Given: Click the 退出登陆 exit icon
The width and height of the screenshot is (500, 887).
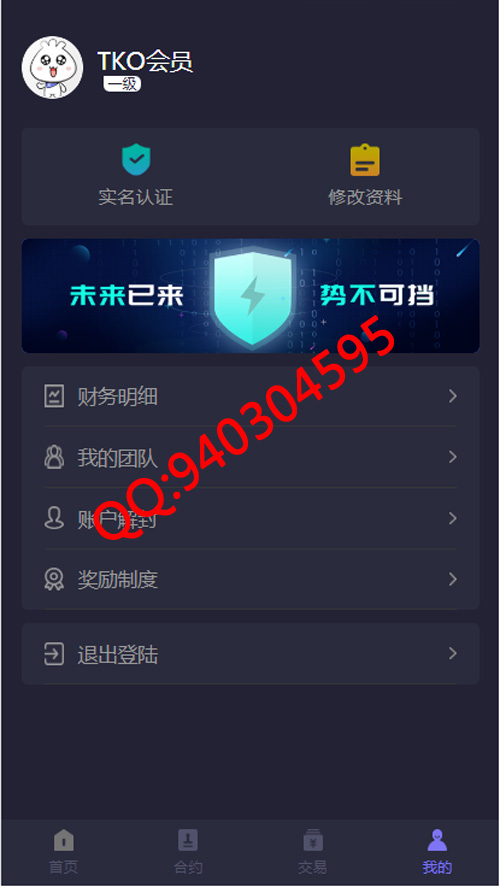Looking at the screenshot, I should [54, 654].
